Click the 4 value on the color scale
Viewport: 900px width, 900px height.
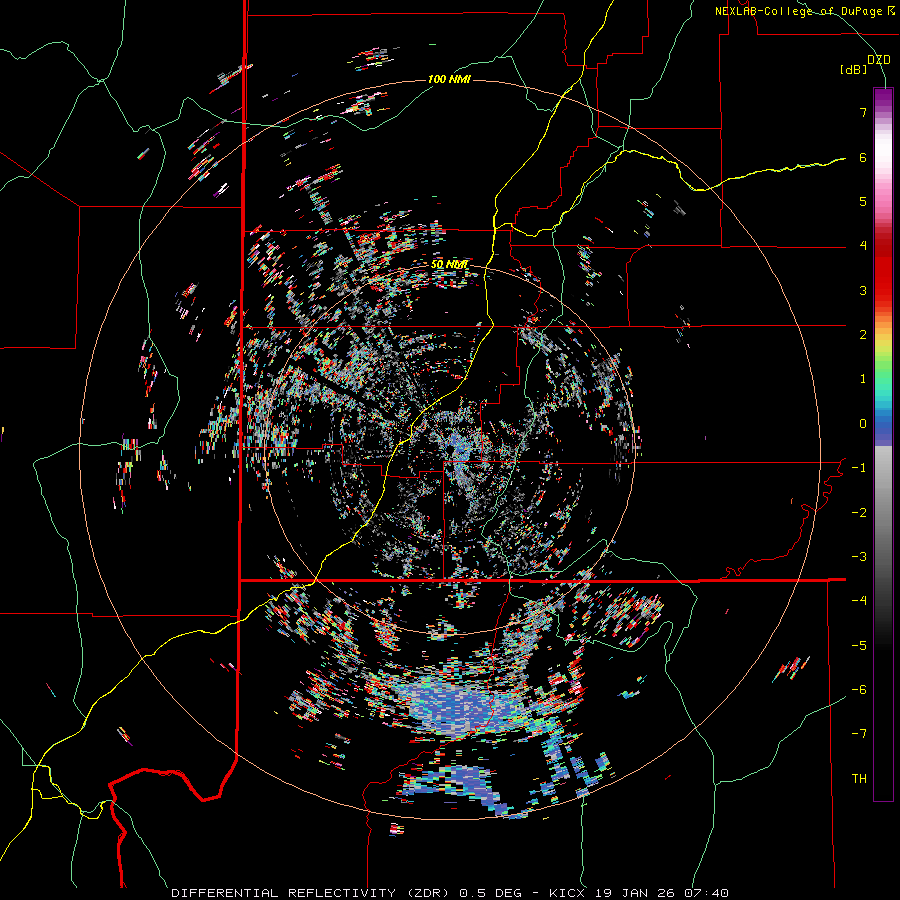[x=863, y=246]
